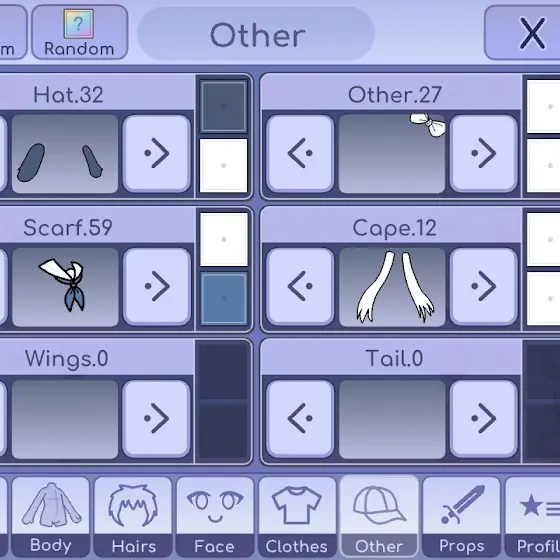Open the Props tab with sword icon
The width and height of the screenshot is (560, 560).
461,517
